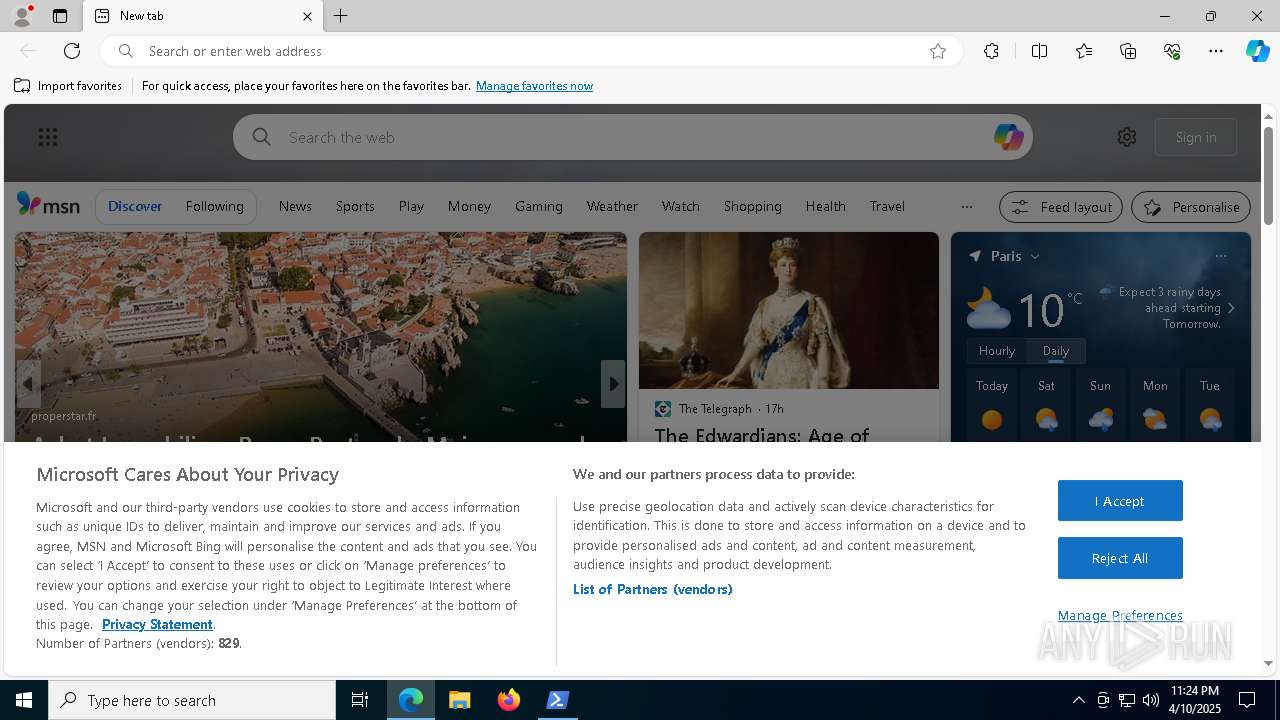Screen dimensions: 1280x720
Task: Click Personalise button
Action: 1191,207
